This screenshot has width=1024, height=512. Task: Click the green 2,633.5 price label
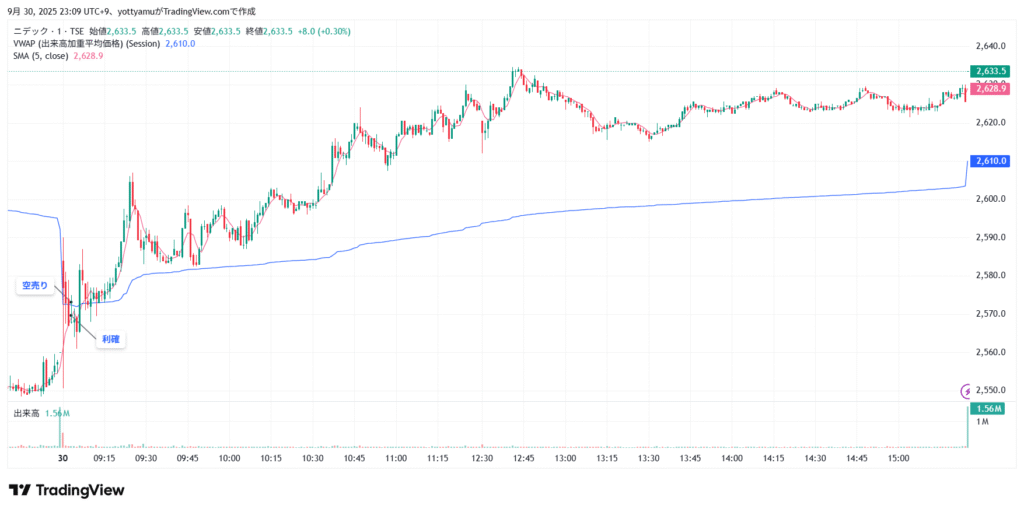coord(989,72)
